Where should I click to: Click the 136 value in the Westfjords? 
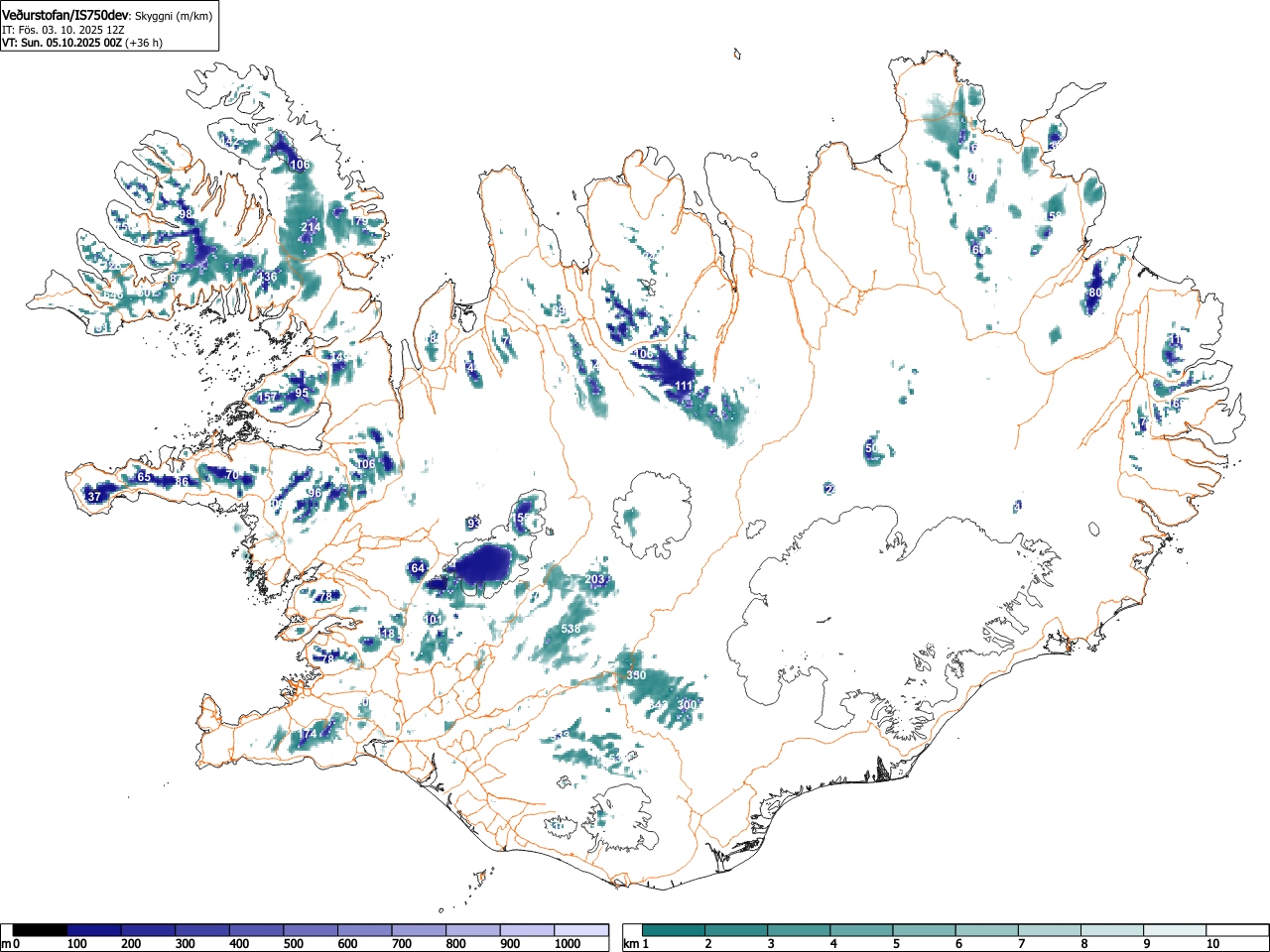[x=267, y=277]
